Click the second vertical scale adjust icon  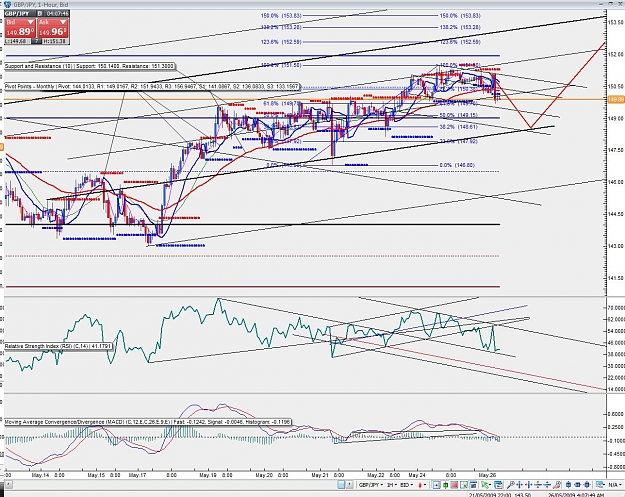[547, 485]
